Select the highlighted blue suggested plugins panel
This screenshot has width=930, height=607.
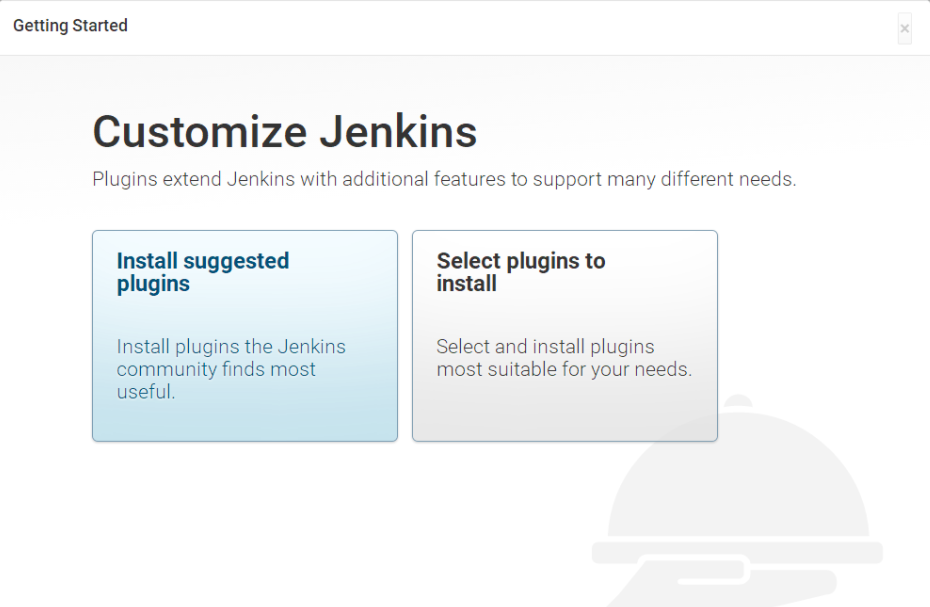(244, 335)
